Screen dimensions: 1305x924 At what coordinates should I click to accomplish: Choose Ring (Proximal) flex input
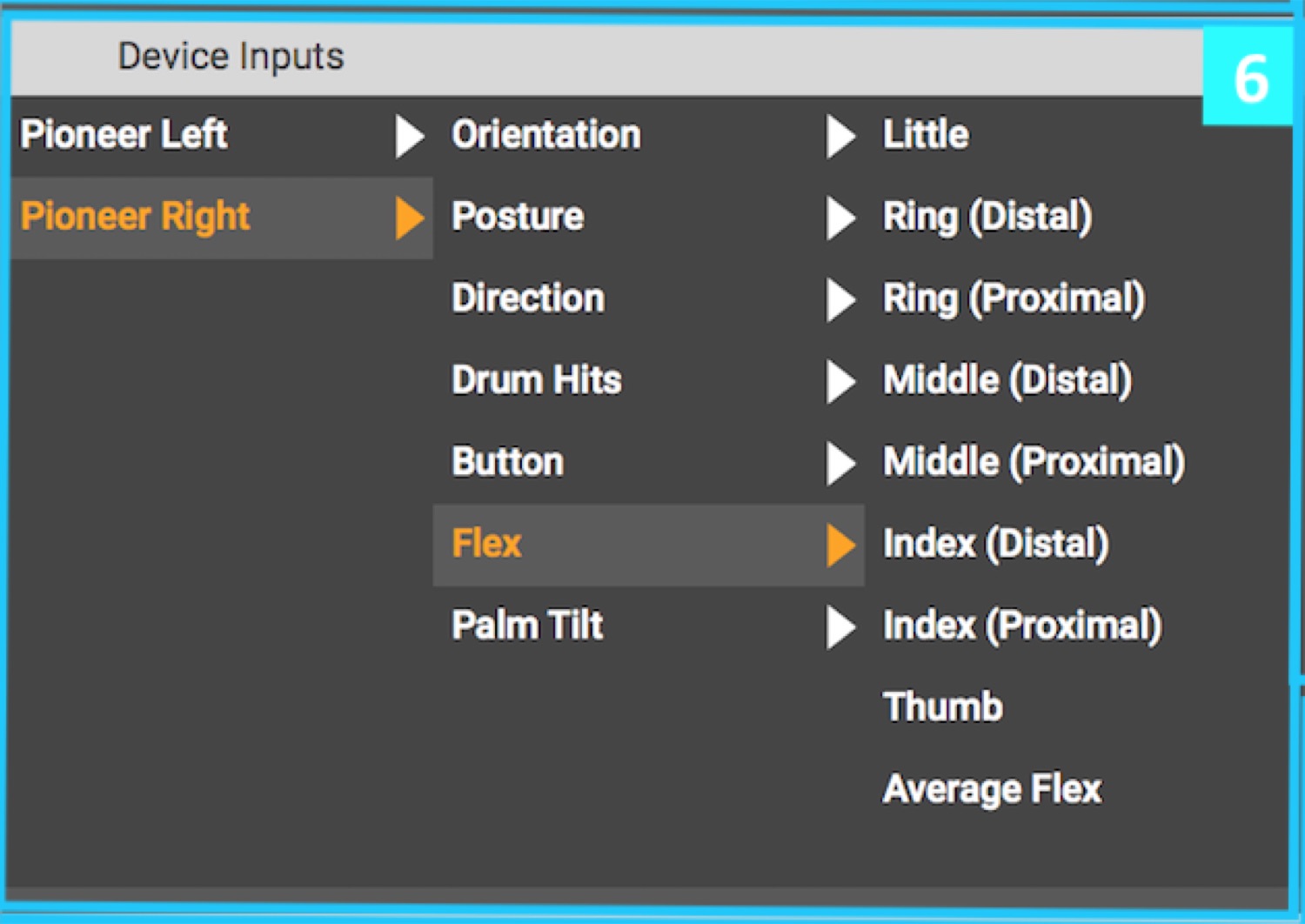pos(1014,298)
